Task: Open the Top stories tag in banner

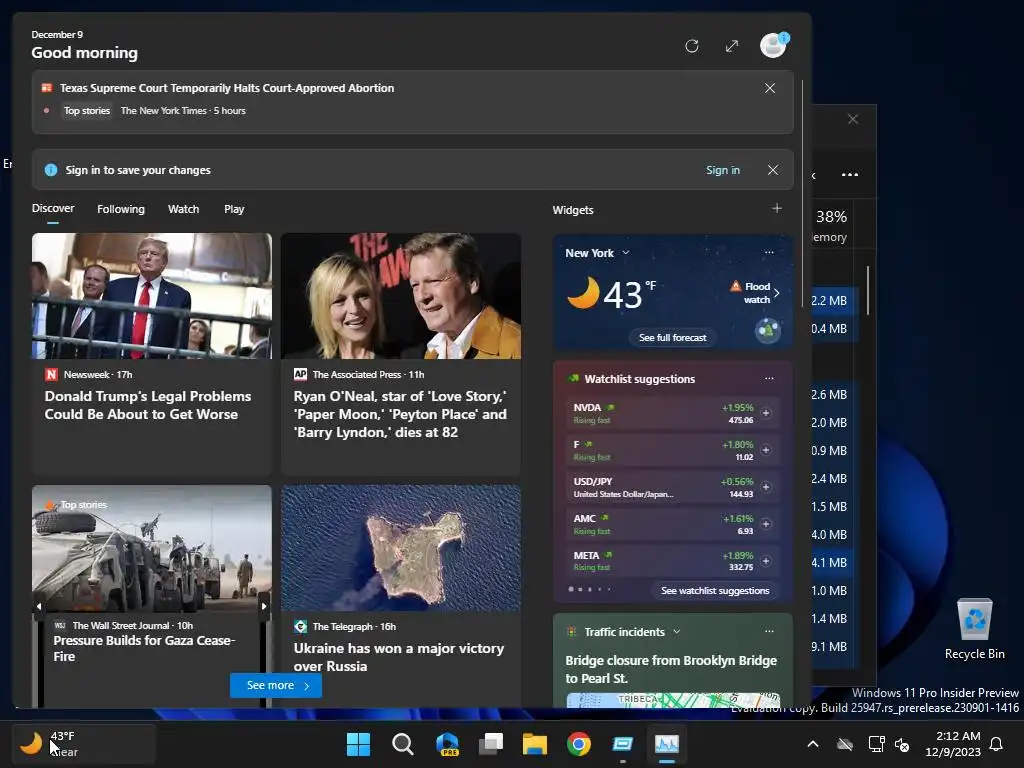Action: pyautogui.click(x=87, y=110)
